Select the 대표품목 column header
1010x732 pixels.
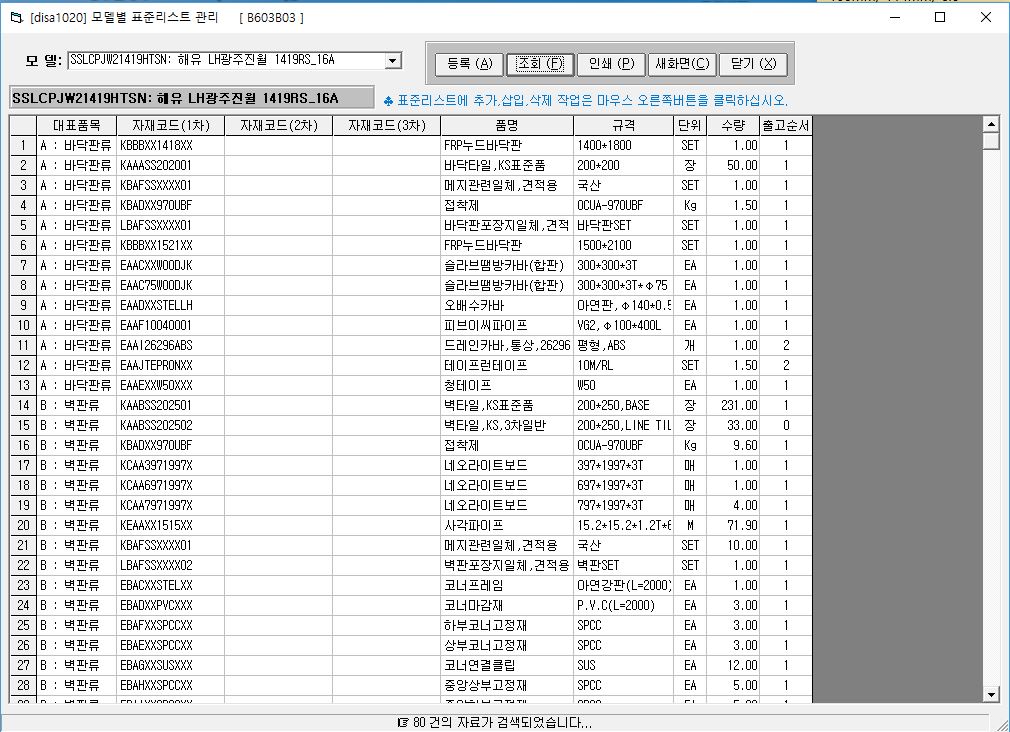tap(76, 125)
